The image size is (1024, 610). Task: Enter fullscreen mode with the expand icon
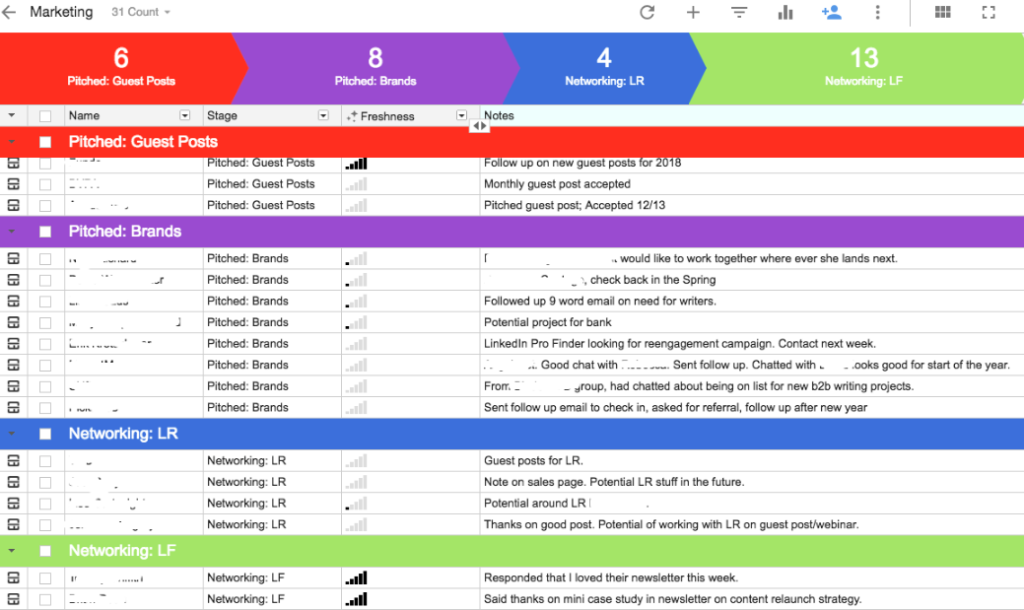(989, 12)
